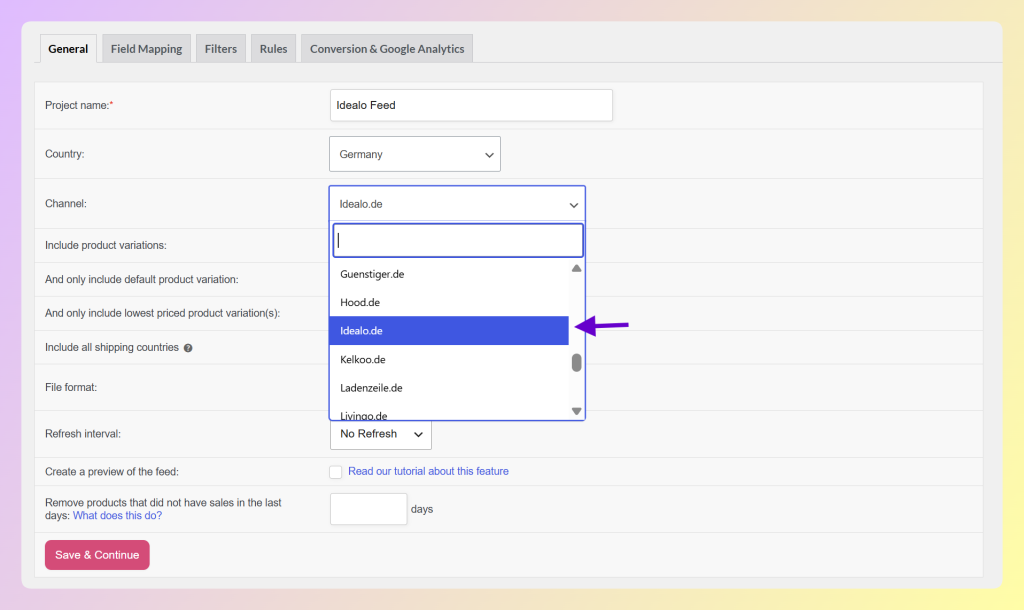The height and width of the screenshot is (610, 1024).
Task: Click the days input field
Action: 368,509
